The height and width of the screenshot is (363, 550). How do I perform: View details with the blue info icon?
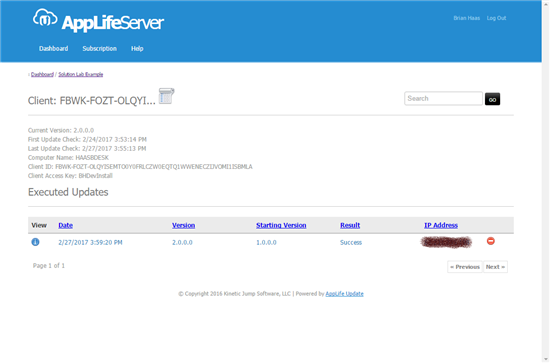(35, 242)
